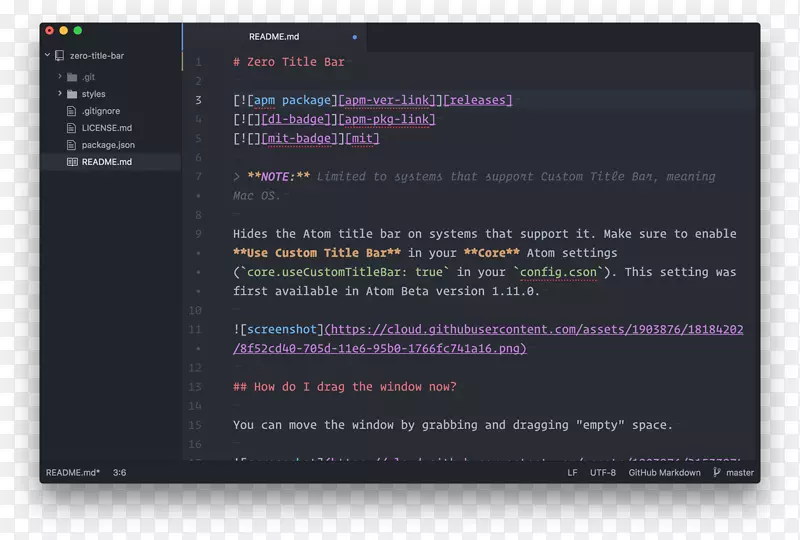Click the styles folder icon
Image resolution: width=800 pixels, height=540 pixels.
point(72,94)
